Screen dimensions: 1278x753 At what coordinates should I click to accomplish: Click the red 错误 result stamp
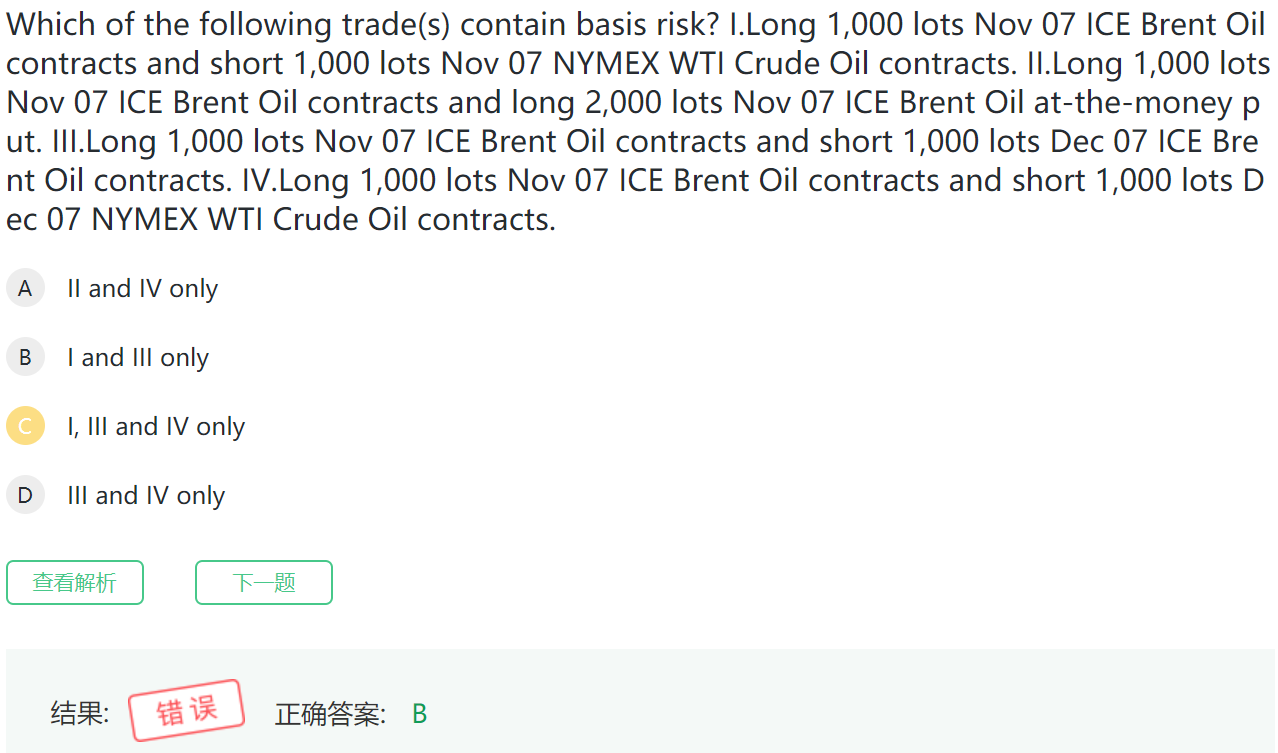click(x=187, y=711)
